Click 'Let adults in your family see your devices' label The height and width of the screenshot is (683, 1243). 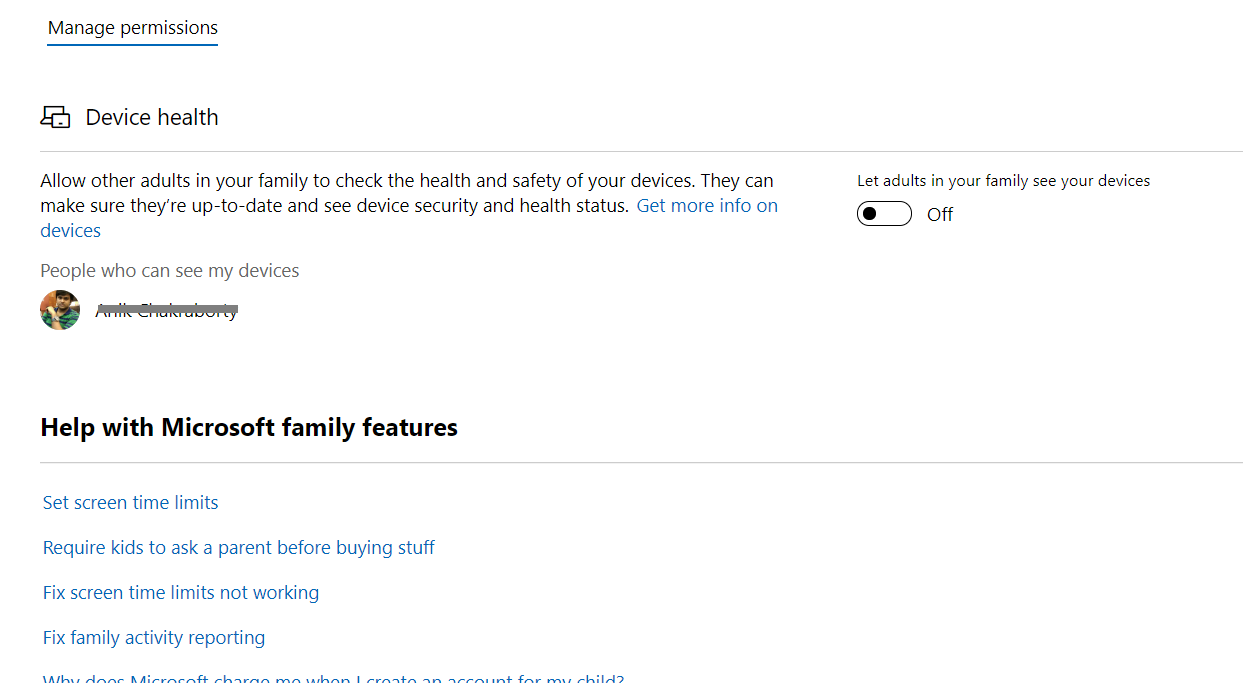1003,181
